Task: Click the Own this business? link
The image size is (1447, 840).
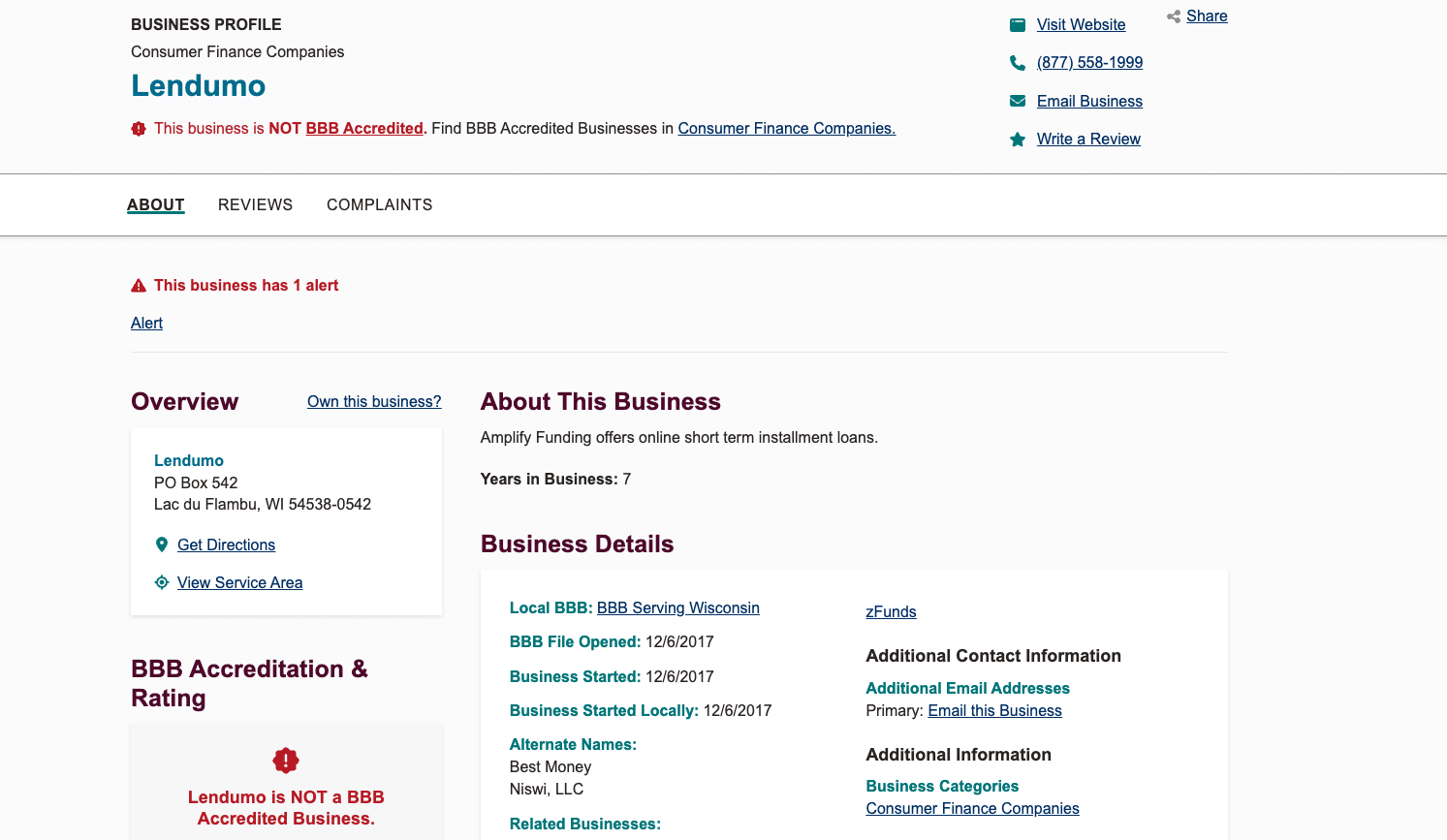Action: [374, 401]
